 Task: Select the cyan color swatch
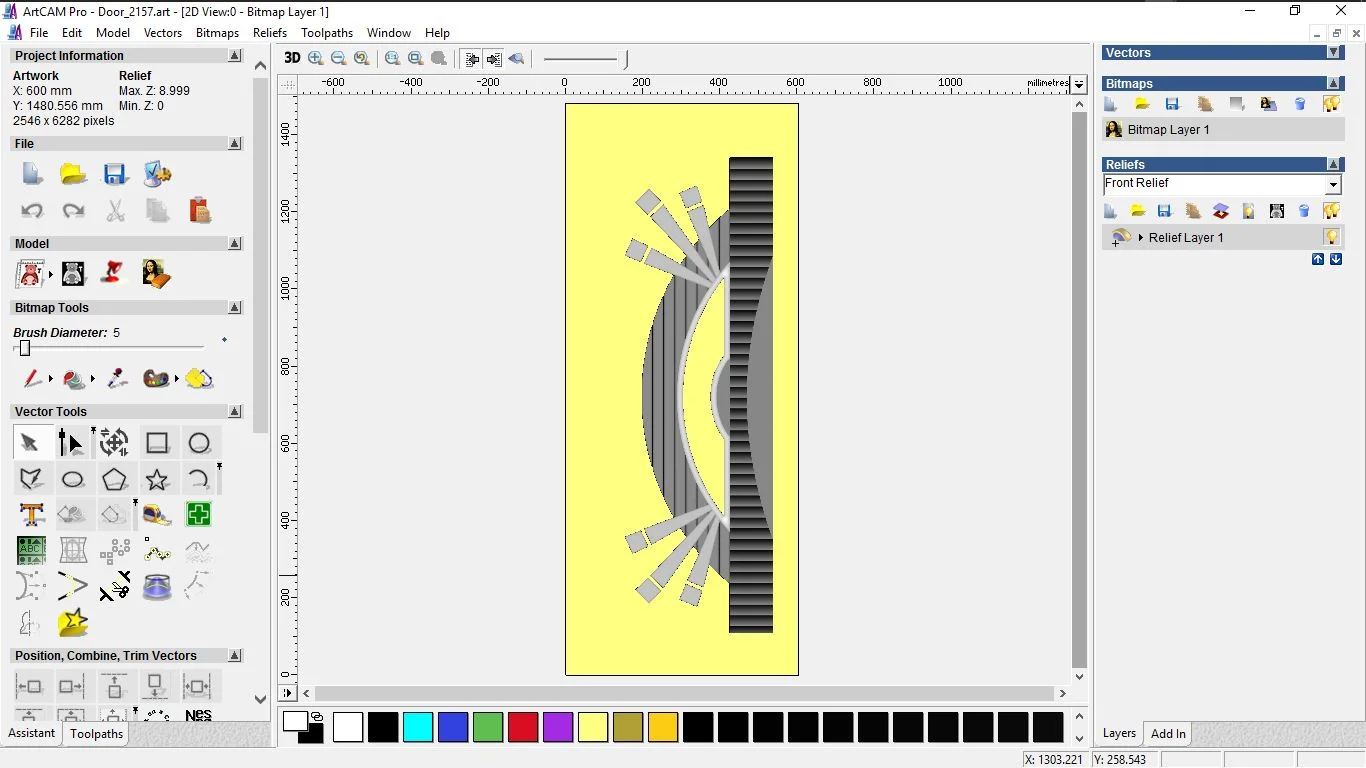click(418, 727)
